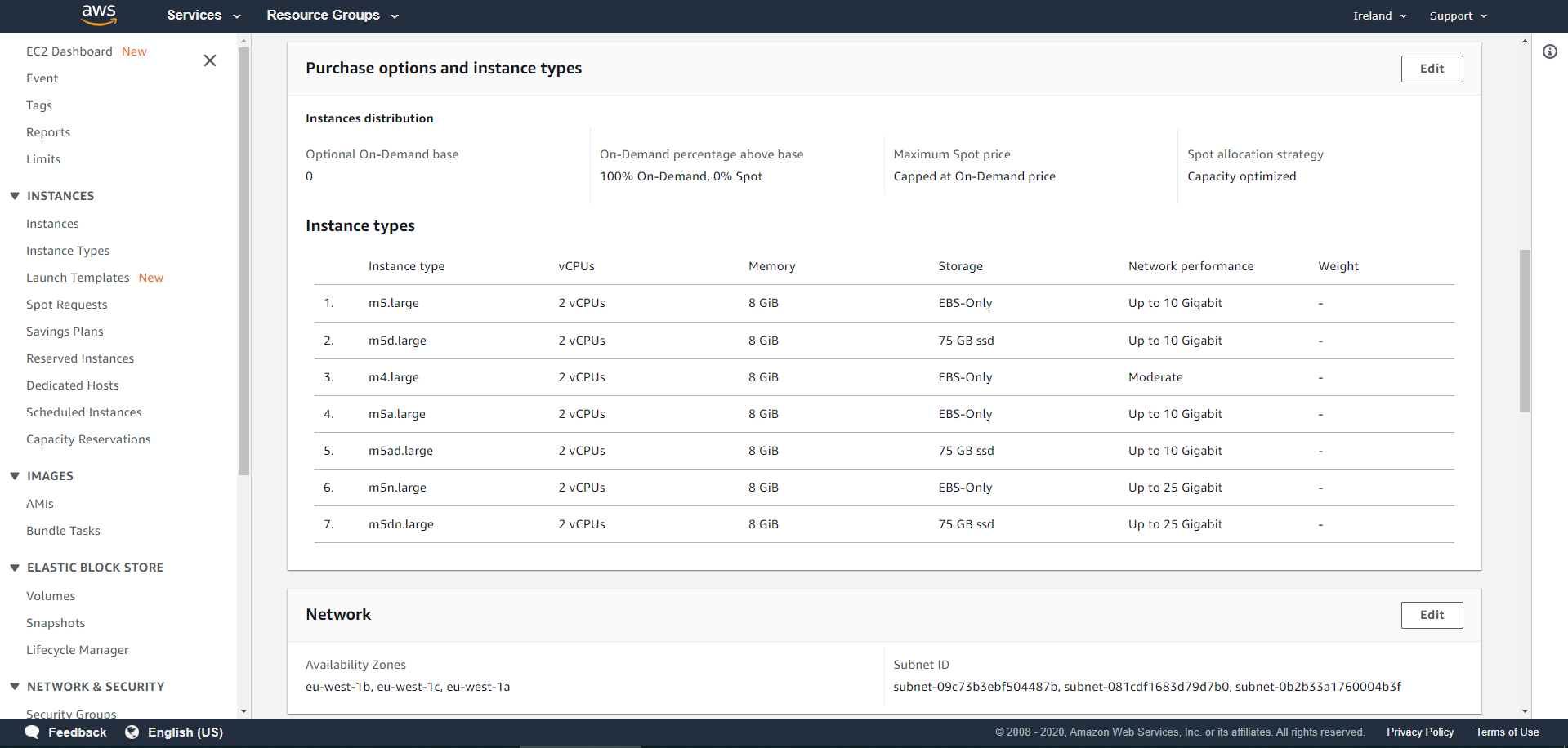Open Instance Types page
The width and height of the screenshot is (1568, 748).
coord(68,251)
